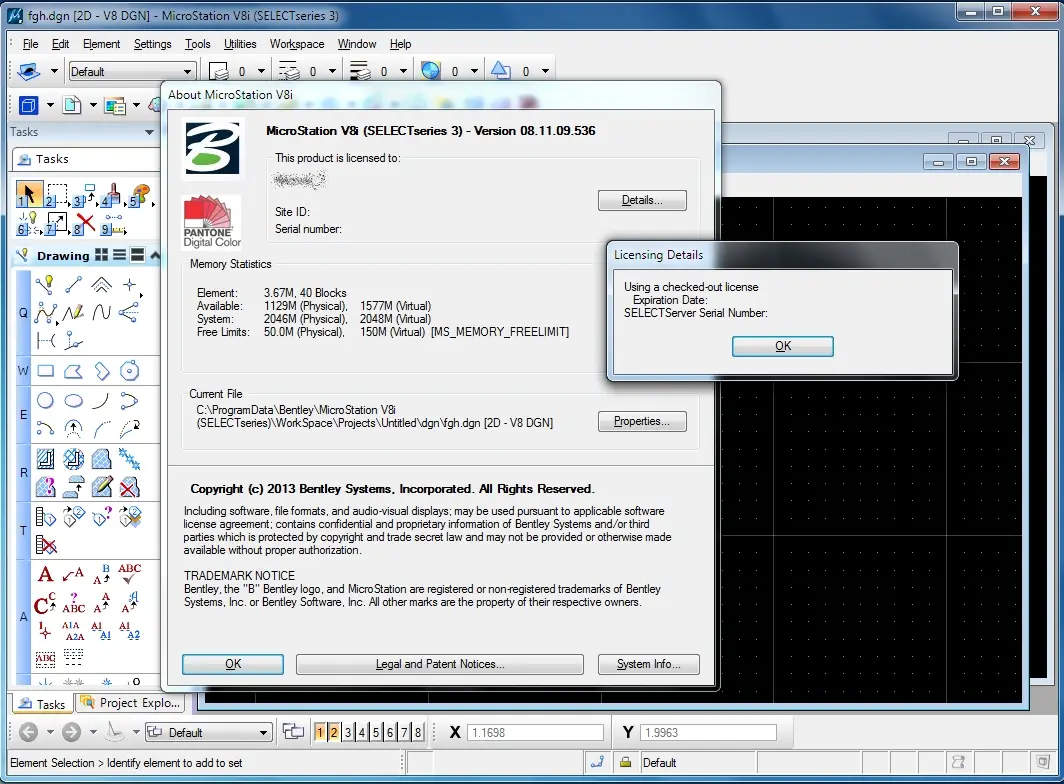1064x784 pixels.
Task: Select the Place Circle tool
Action: 45,400
